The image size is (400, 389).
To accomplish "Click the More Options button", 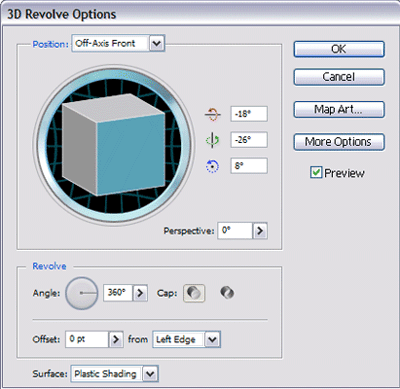I will pyautogui.click(x=339, y=142).
